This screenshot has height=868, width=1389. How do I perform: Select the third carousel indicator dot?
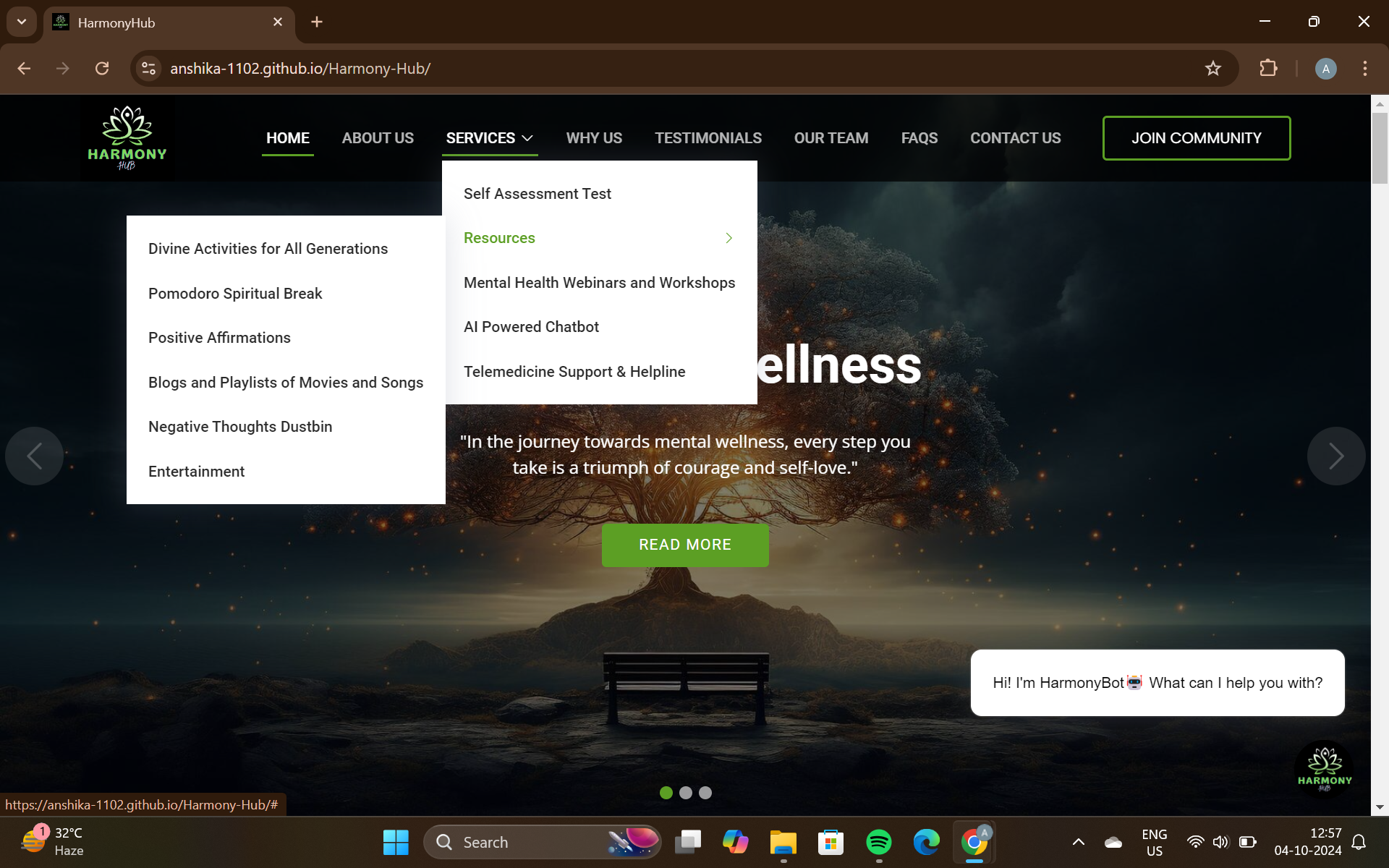point(705,793)
